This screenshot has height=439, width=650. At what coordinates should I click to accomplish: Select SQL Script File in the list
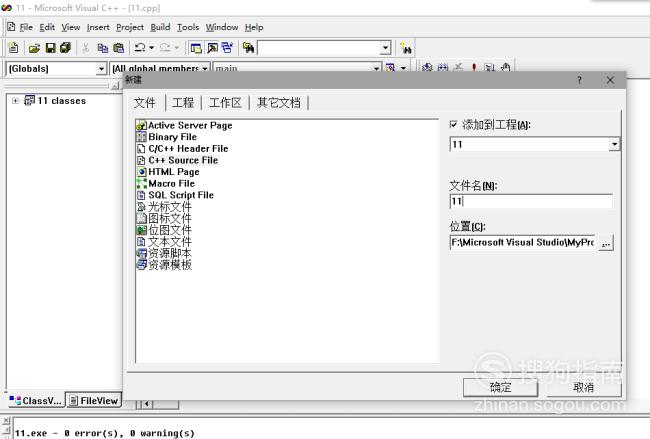[175, 195]
